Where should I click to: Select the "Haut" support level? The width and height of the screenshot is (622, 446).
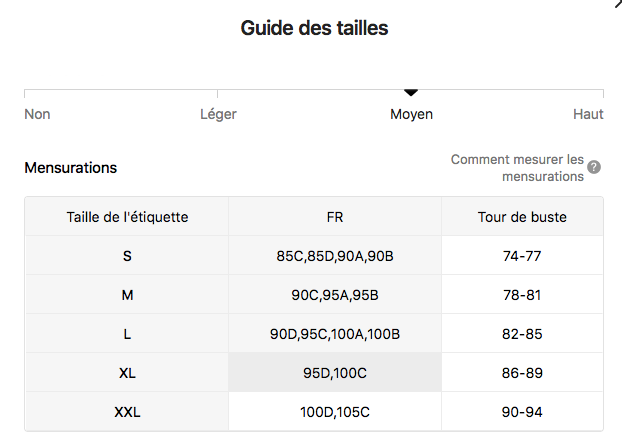tap(588, 114)
